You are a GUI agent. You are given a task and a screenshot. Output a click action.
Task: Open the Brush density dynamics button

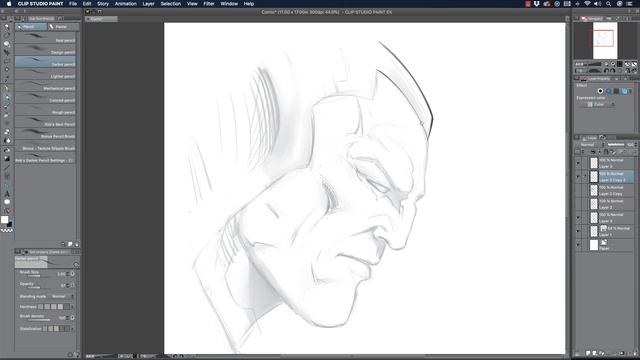(72, 318)
